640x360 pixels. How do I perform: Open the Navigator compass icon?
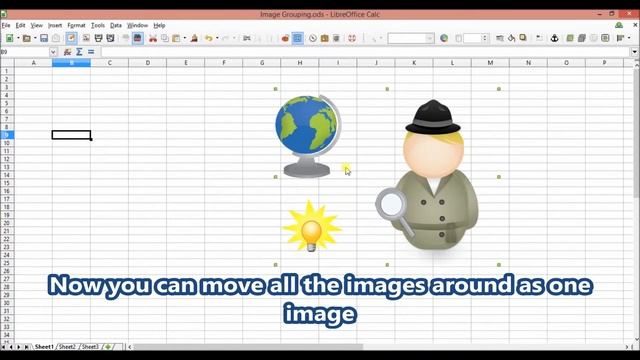pos(313,38)
